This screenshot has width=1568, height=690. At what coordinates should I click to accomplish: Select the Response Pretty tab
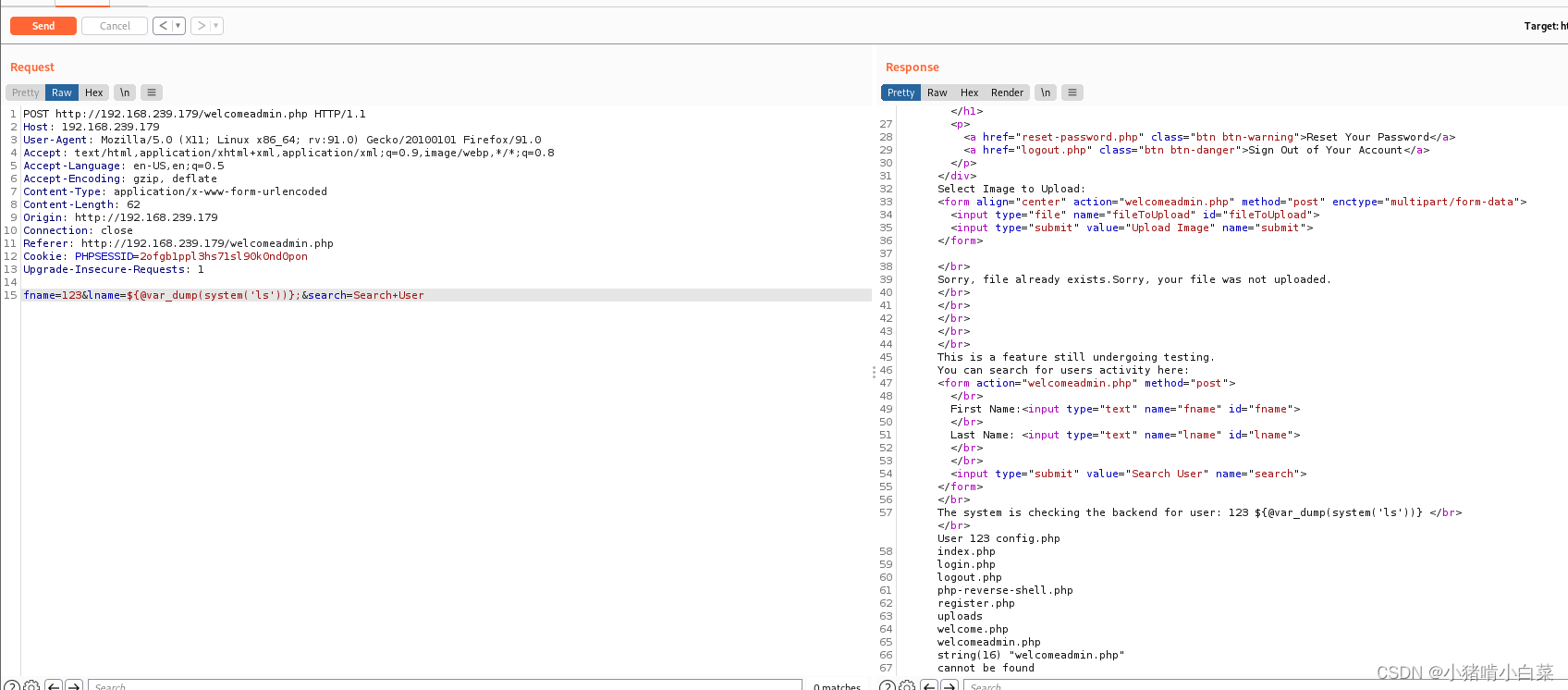900,92
